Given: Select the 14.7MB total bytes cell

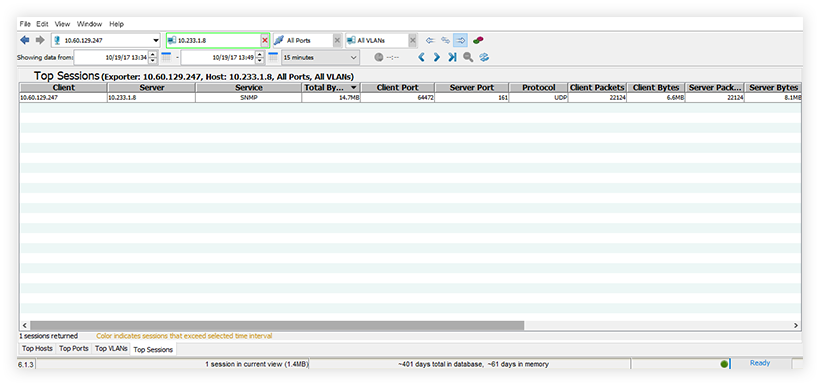Looking at the screenshot, I should coord(331,97).
